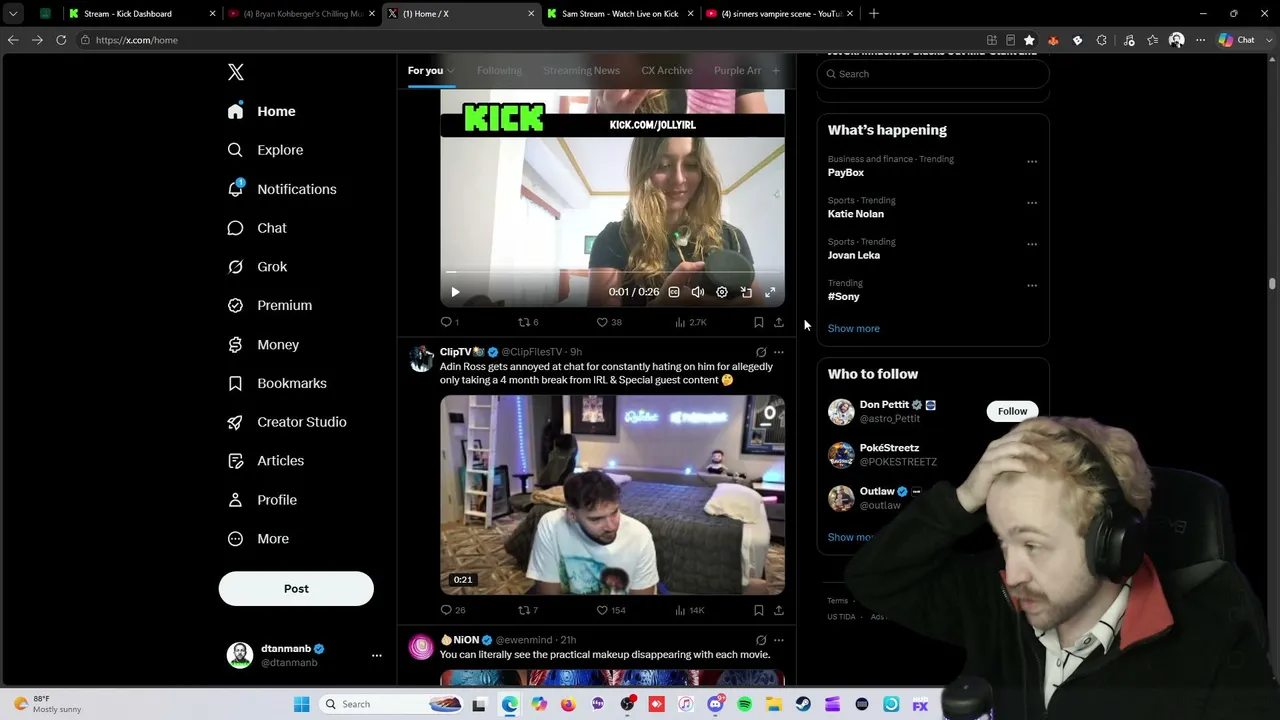Screen dimensions: 1280x720
Task: Launch Grok from the X sidebar
Action: [257, 267]
